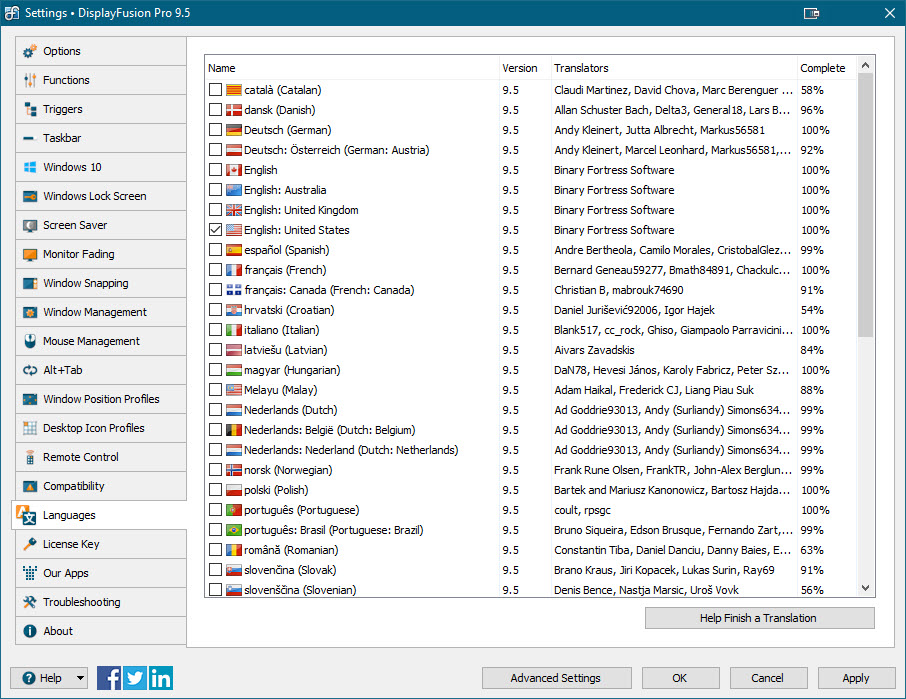Click the Apply button
This screenshot has width=906, height=699.
(x=856, y=678)
